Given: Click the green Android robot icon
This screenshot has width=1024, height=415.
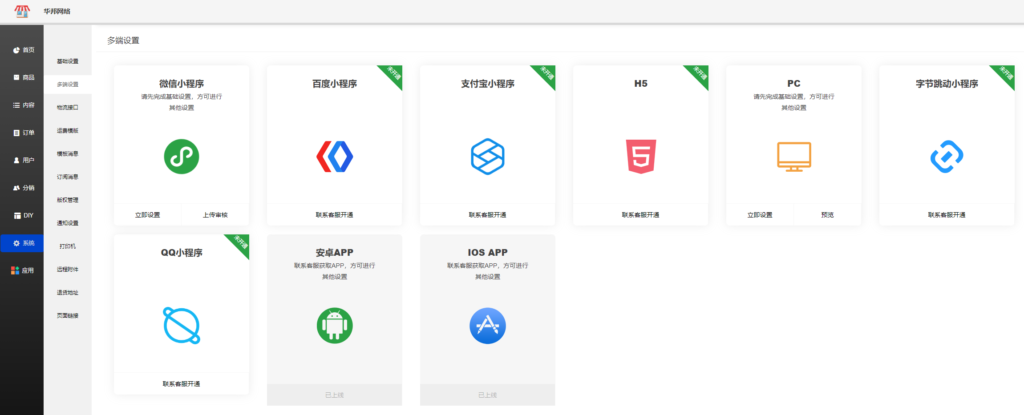Looking at the screenshot, I should pos(334,325).
